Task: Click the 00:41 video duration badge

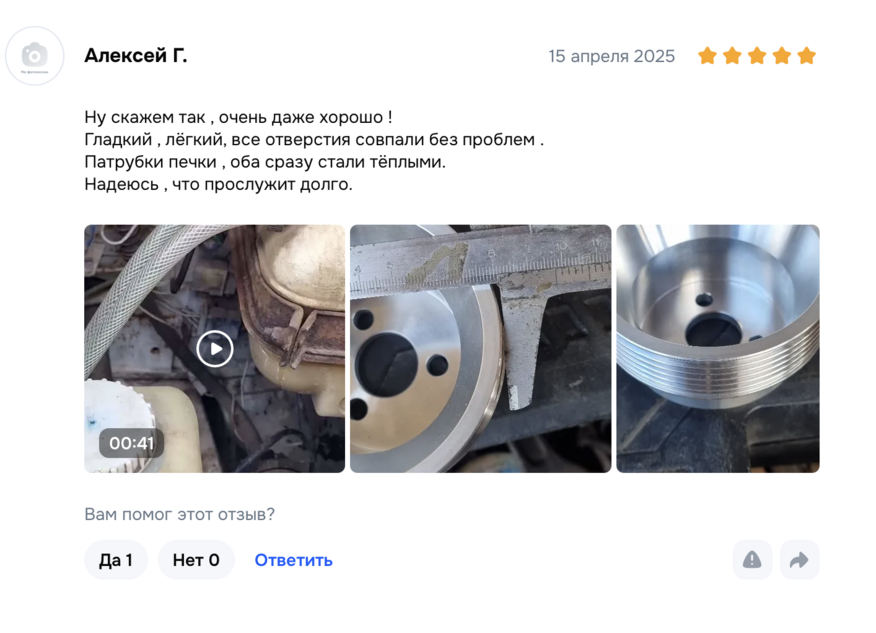Action: pos(131,443)
